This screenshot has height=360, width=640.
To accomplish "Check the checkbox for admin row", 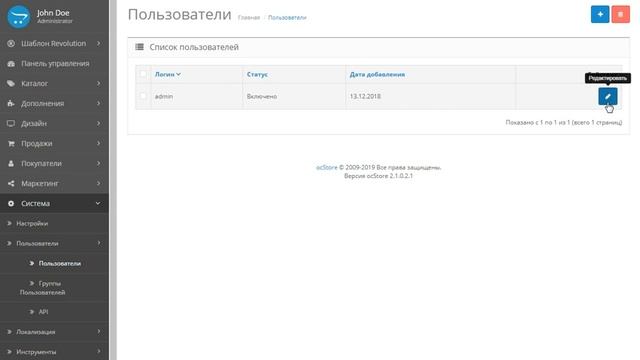I will (x=143, y=96).
